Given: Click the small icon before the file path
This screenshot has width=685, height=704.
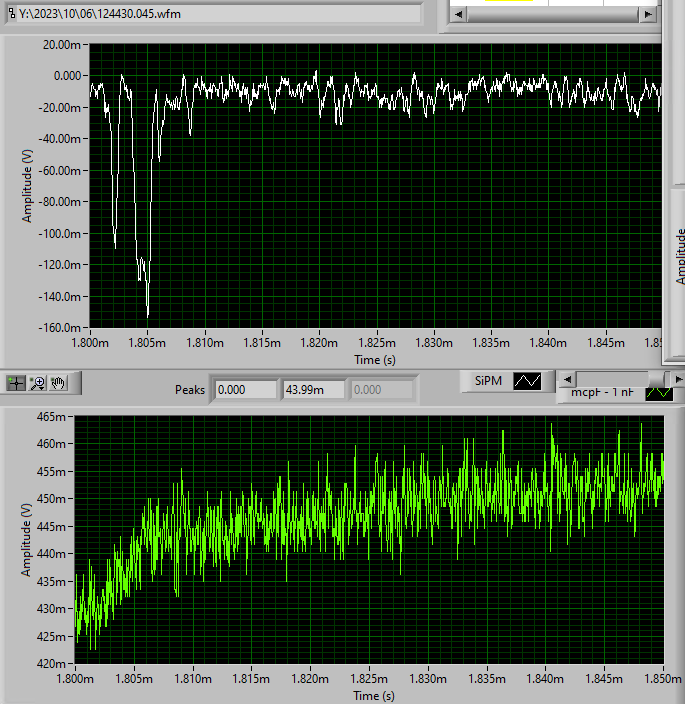Looking at the screenshot, I should pos(10,14).
